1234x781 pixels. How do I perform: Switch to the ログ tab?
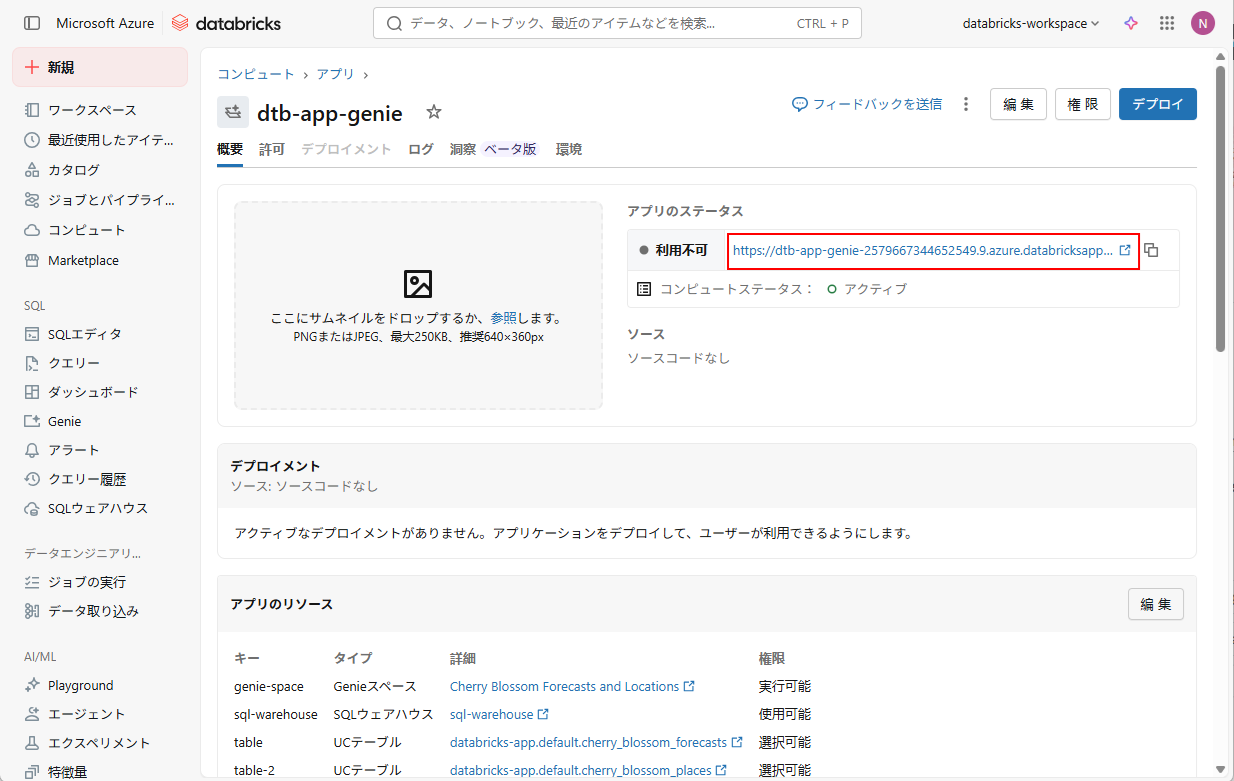click(x=421, y=149)
